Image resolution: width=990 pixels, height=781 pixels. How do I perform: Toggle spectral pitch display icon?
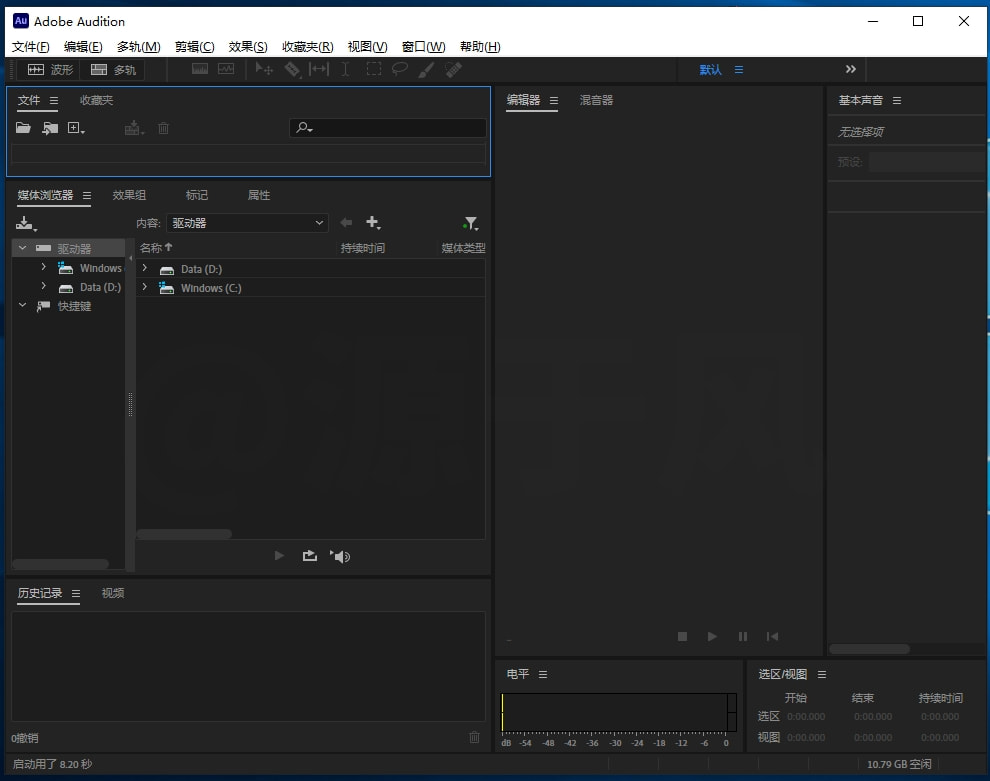point(226,69)
